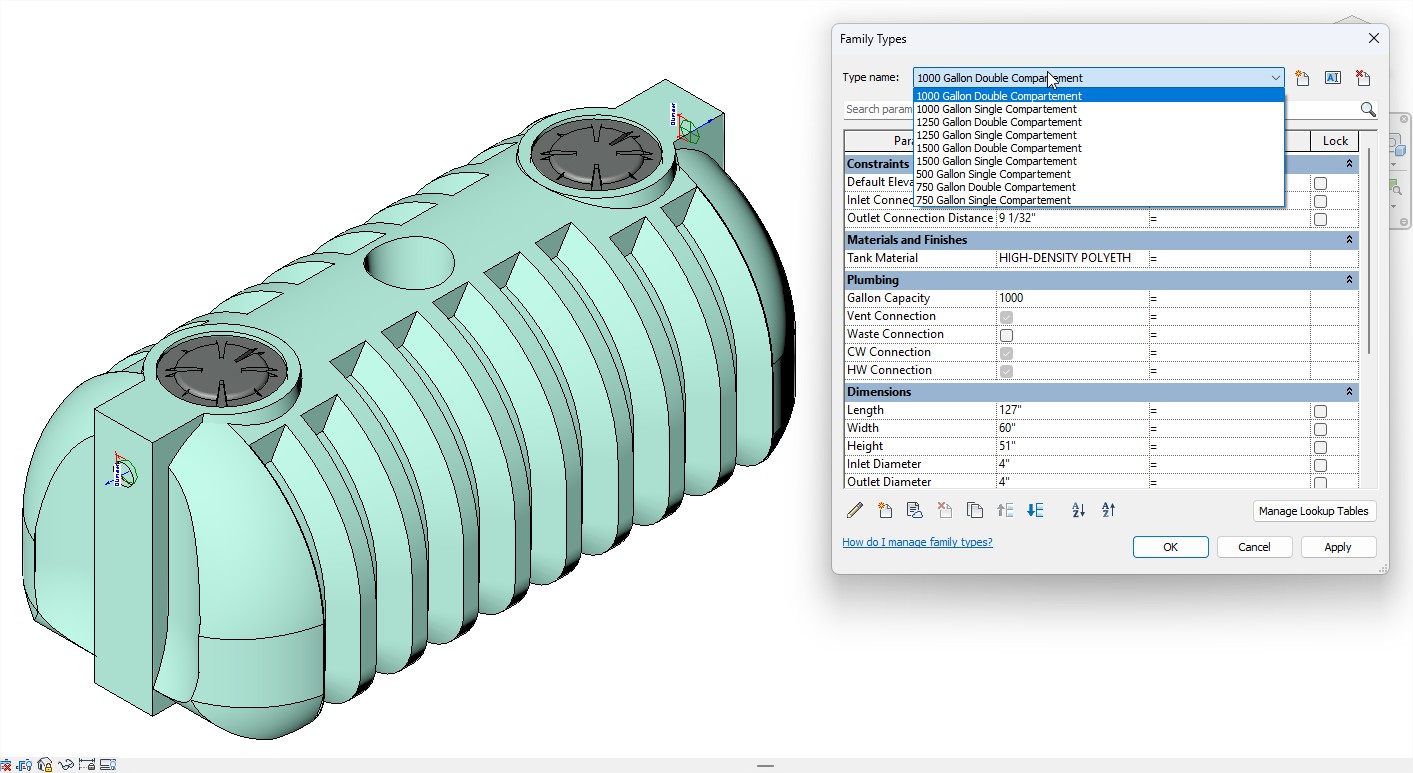Click the Tank Material value cell
Viewport: 1413px width, 773px height.
(1071, 258)
